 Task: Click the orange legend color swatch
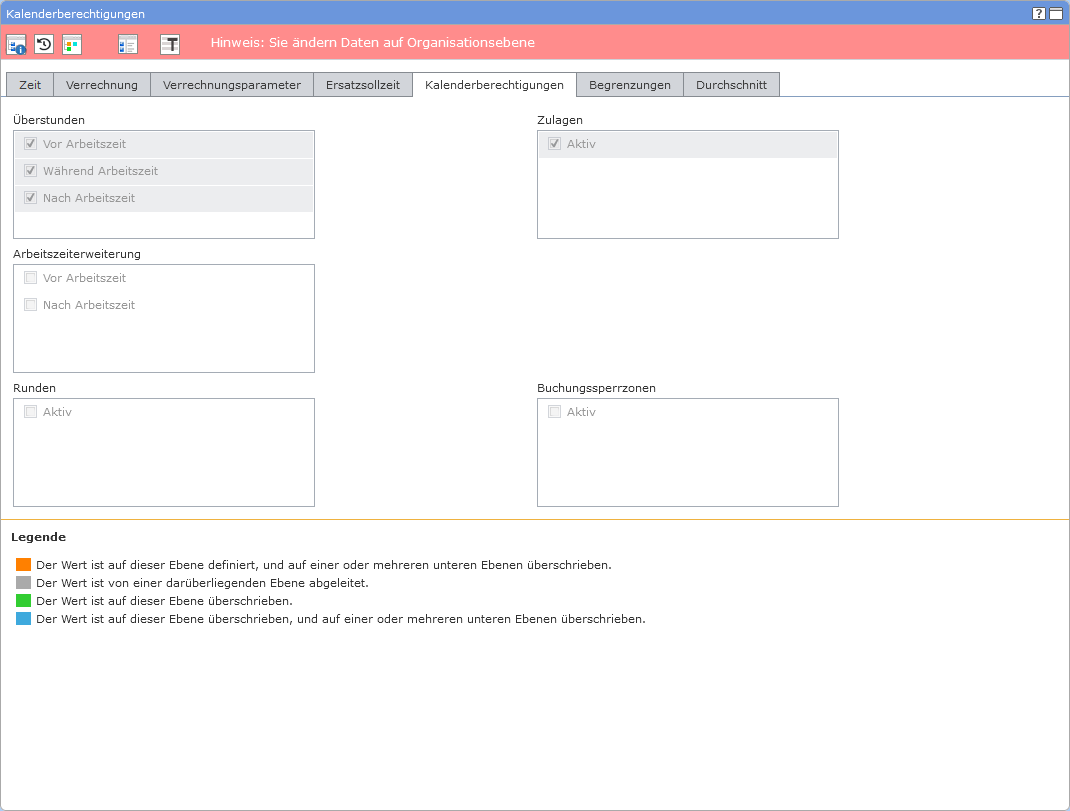[x=24, y=565]
